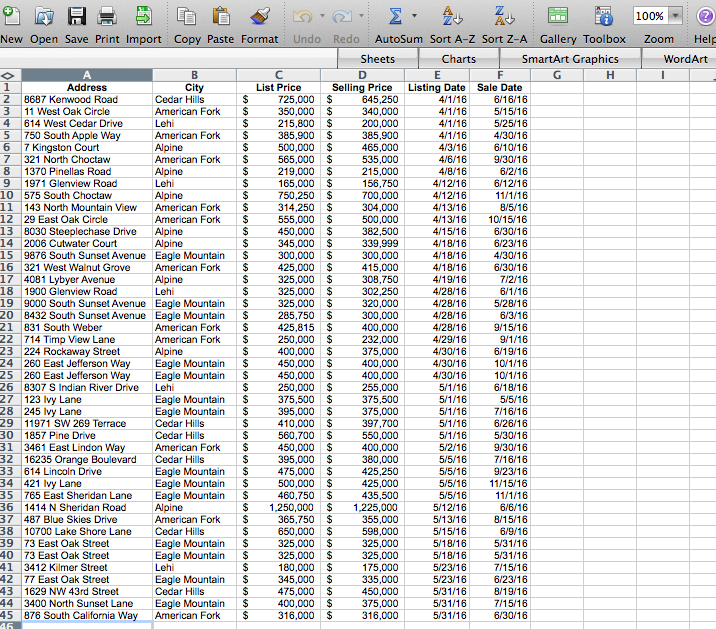Select the 10/15/16 sale date cell

[500, 219]
